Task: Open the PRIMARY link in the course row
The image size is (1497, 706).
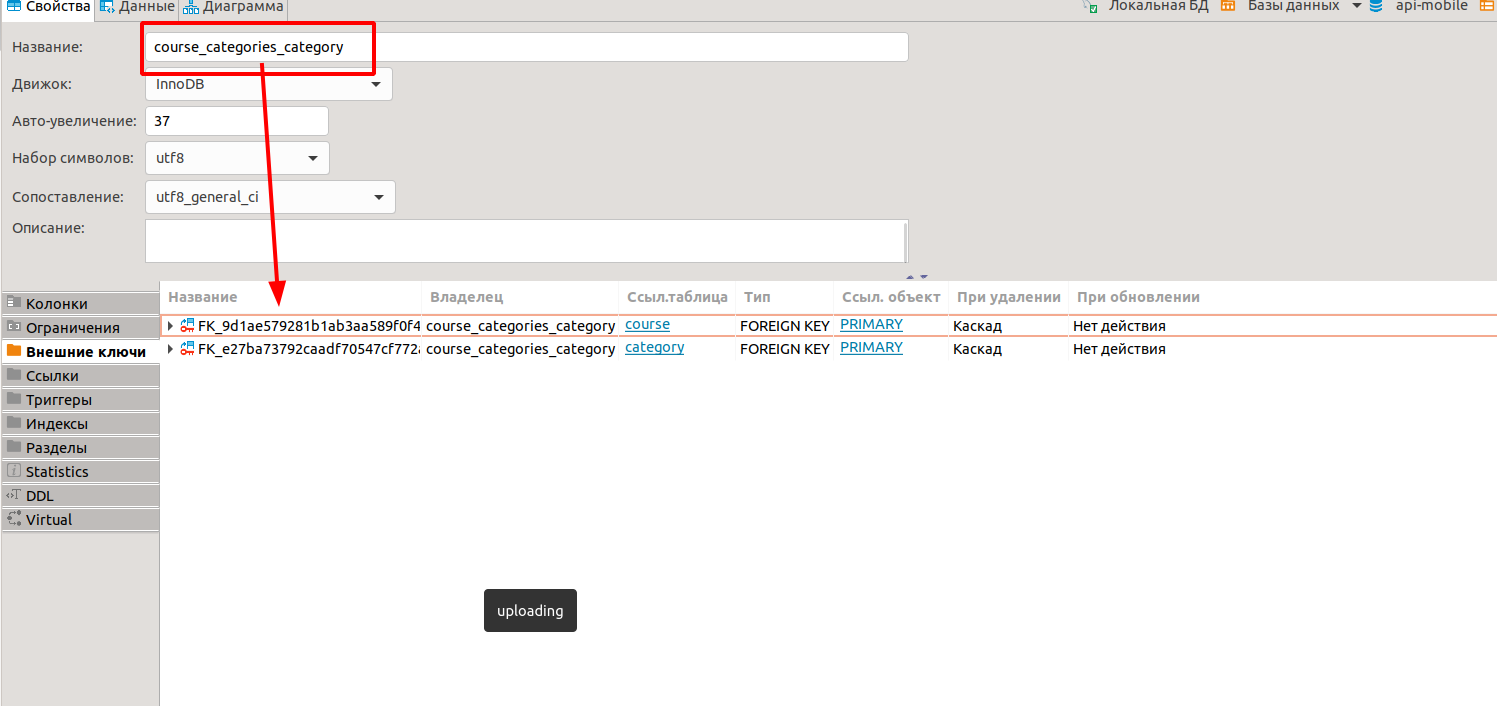Action: (871, 325)
